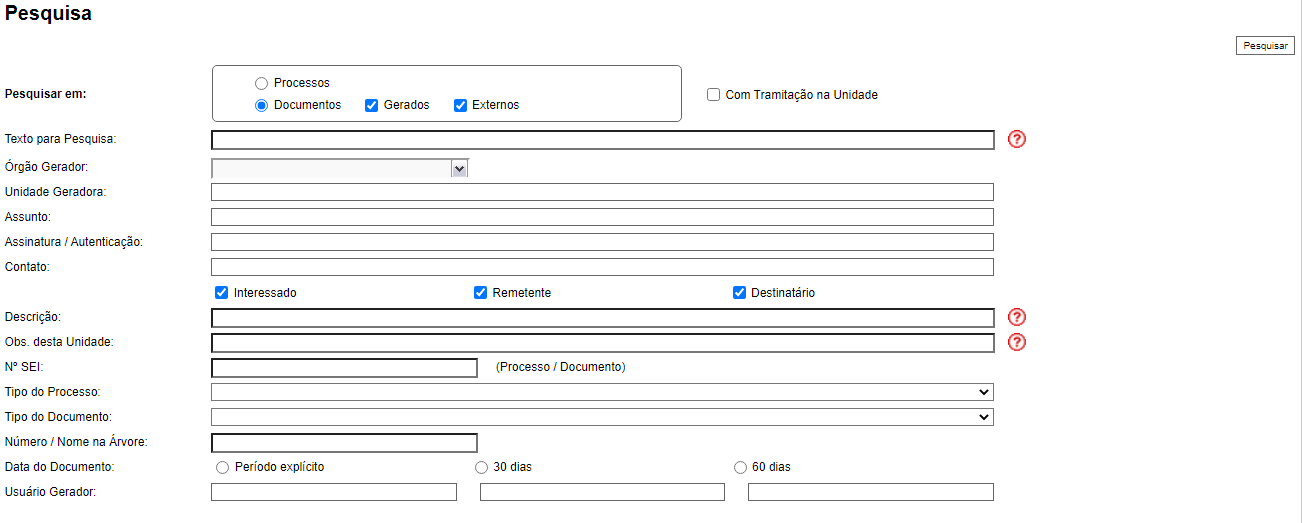Open the Órgão Gerador dropdown
This screenshot has width=1302, height=523.
(340, 169)
